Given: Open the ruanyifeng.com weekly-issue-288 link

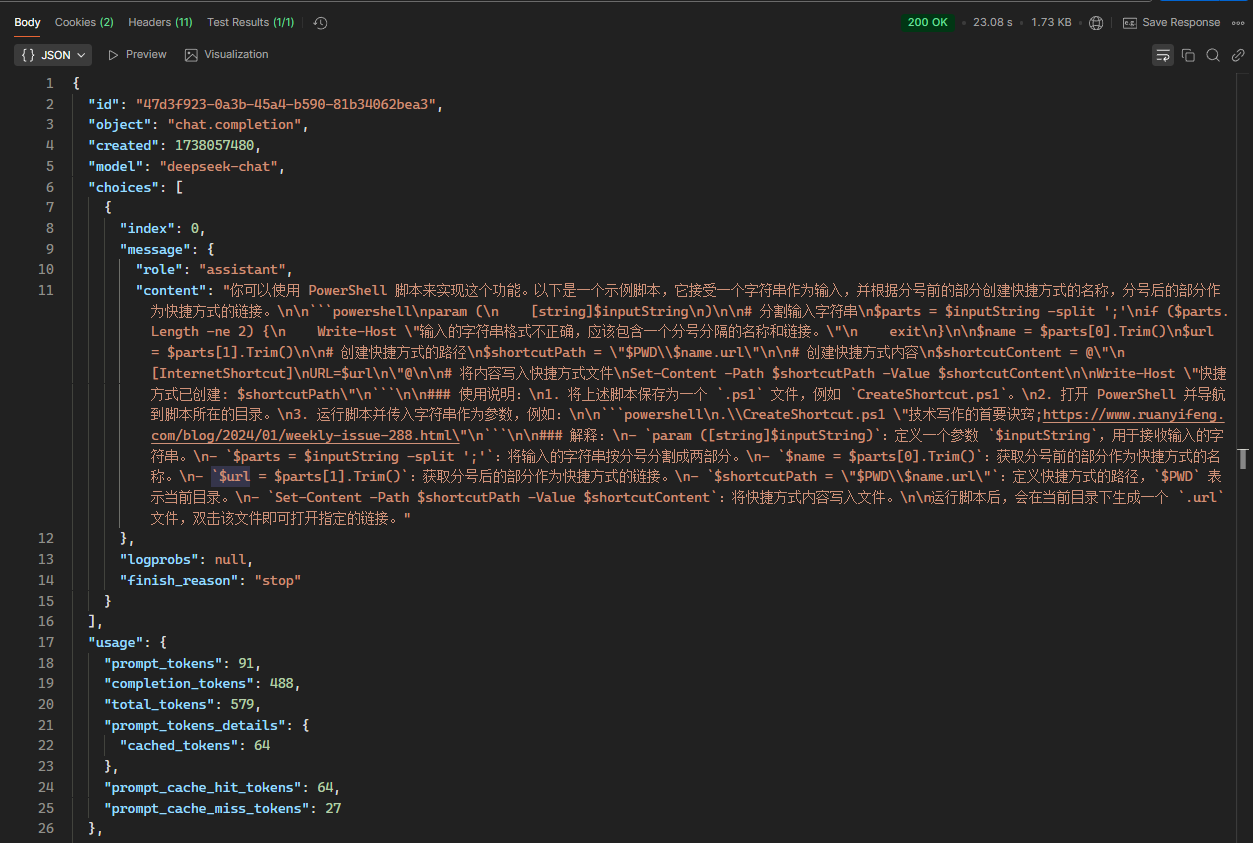Looking at the screenshot, I should pyautogui.click(x=688, y=425).
